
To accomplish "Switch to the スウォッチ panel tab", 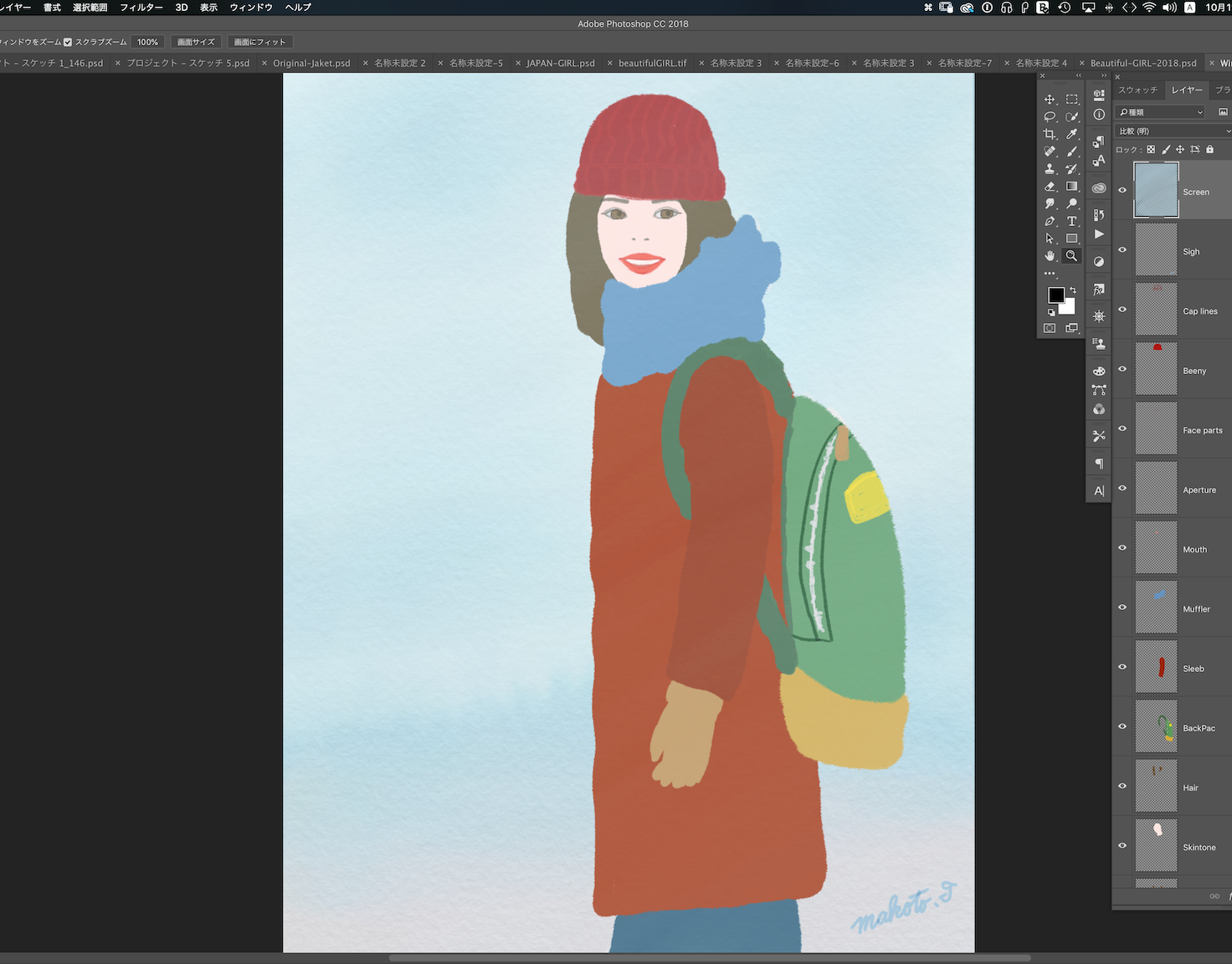I will pyautogui.click(x=1138, y=90).
